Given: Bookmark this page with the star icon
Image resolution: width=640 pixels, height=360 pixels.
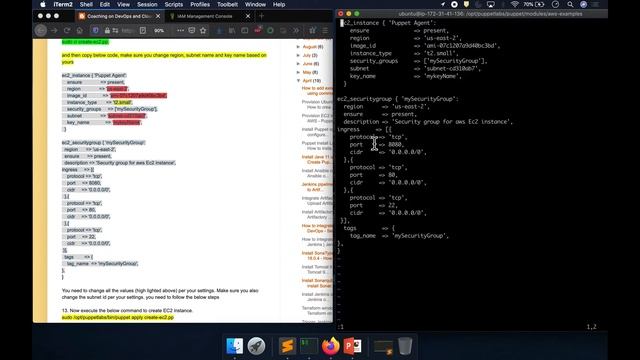Looking at the screenshot, I should pyautogui.click(x=203, y=31).
